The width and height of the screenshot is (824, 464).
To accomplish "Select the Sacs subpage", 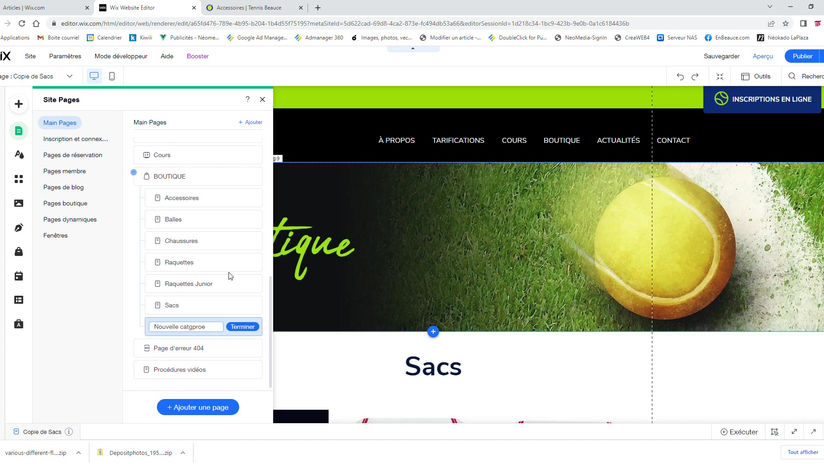I will [203, 305].
